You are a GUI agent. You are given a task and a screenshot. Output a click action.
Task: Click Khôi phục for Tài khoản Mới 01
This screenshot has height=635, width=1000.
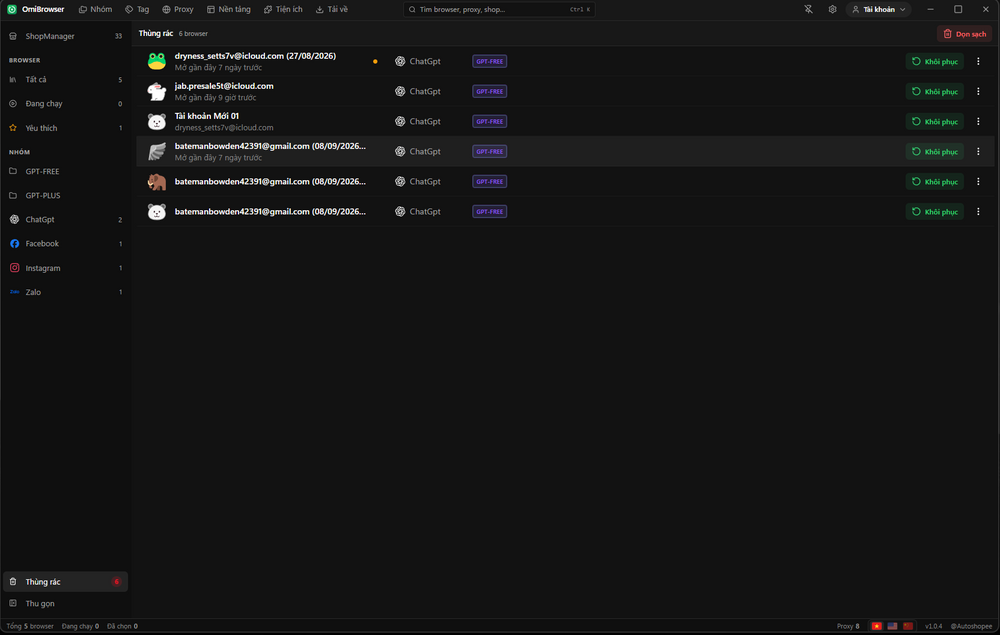coord(935,121)
